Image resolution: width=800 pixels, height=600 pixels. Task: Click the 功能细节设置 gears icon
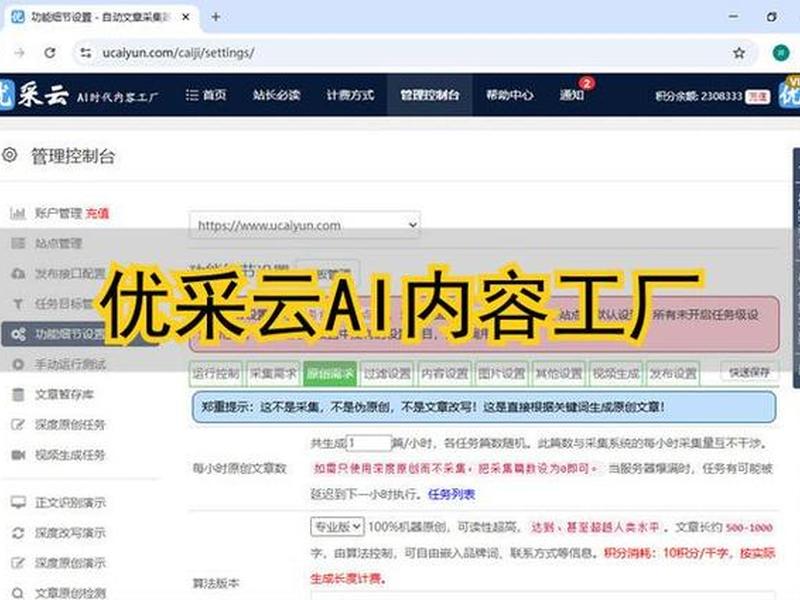point(18,335)
